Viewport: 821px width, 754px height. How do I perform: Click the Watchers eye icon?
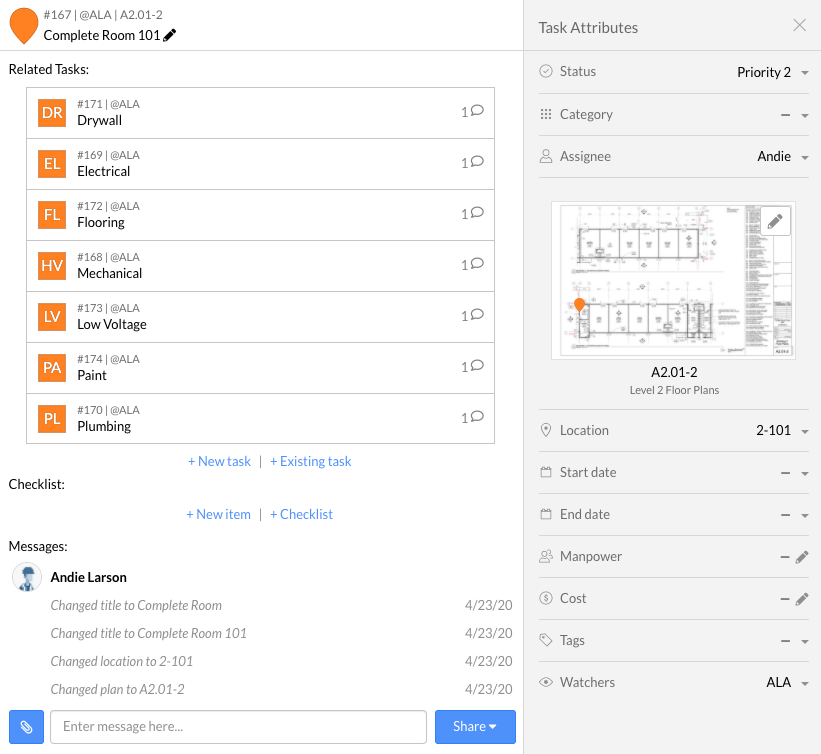pyautogui.click(x=546, y=682)
